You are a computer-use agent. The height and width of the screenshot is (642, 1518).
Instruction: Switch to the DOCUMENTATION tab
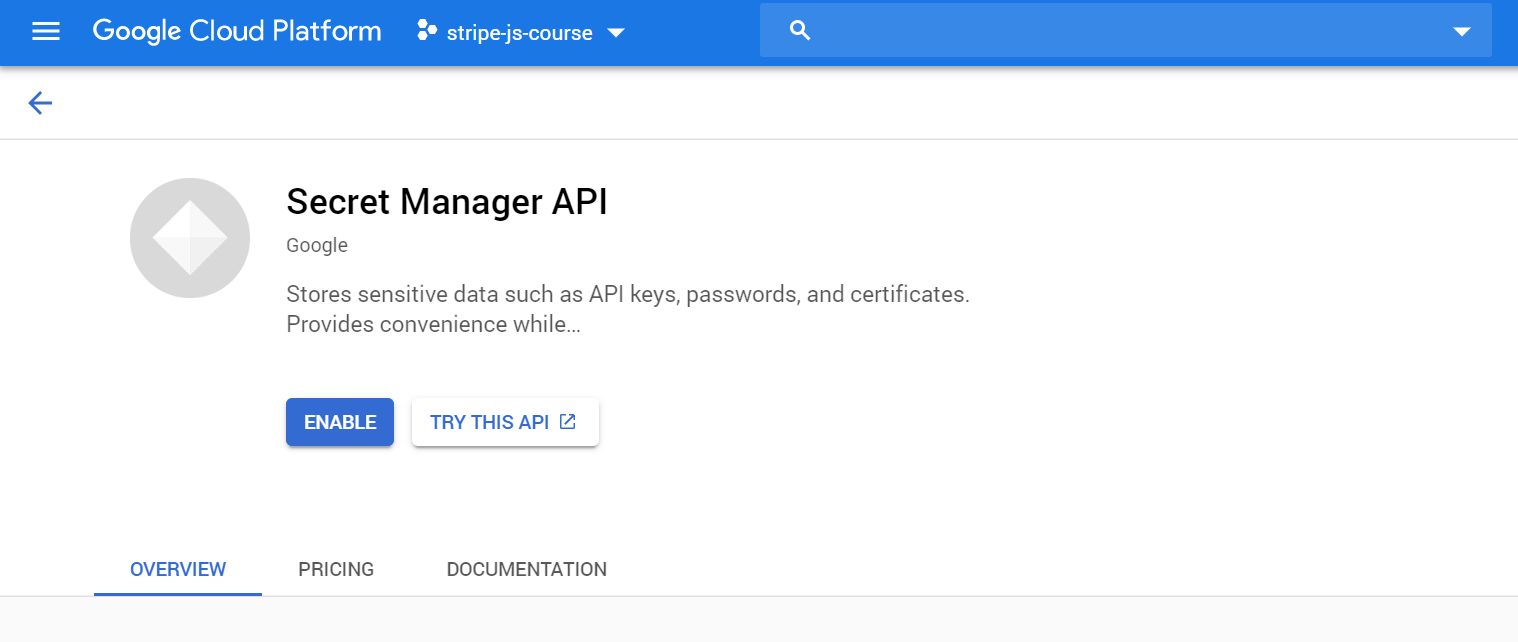[x=526, y=569]
